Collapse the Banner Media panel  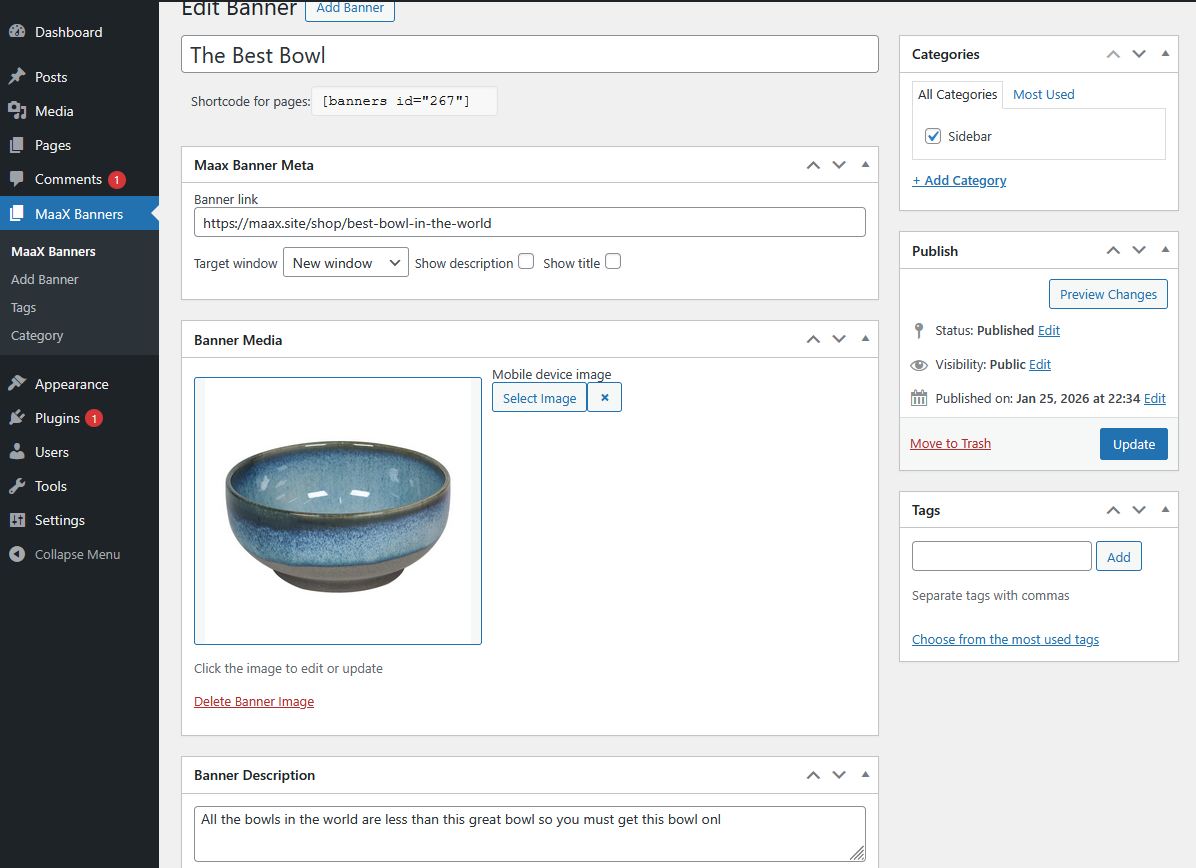(x=865, y=340)
